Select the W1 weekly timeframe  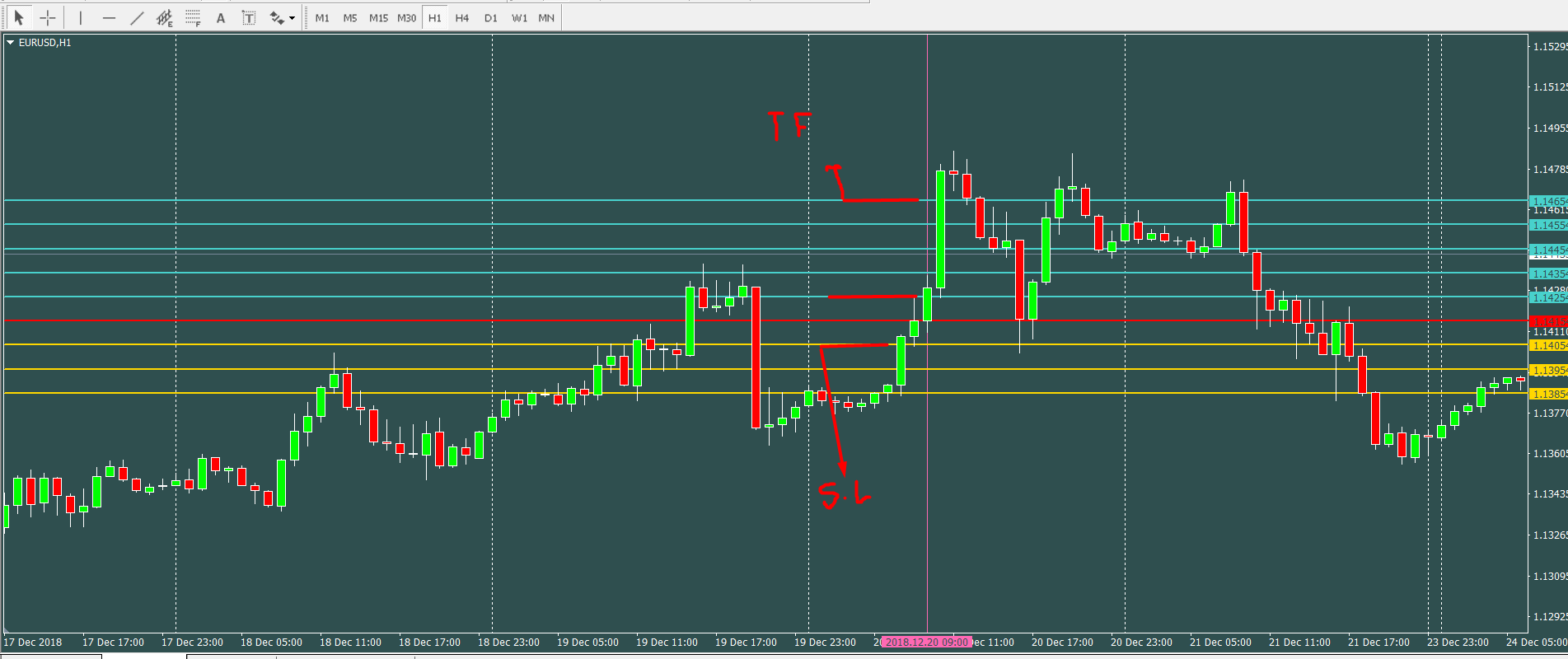pos(519,17)
